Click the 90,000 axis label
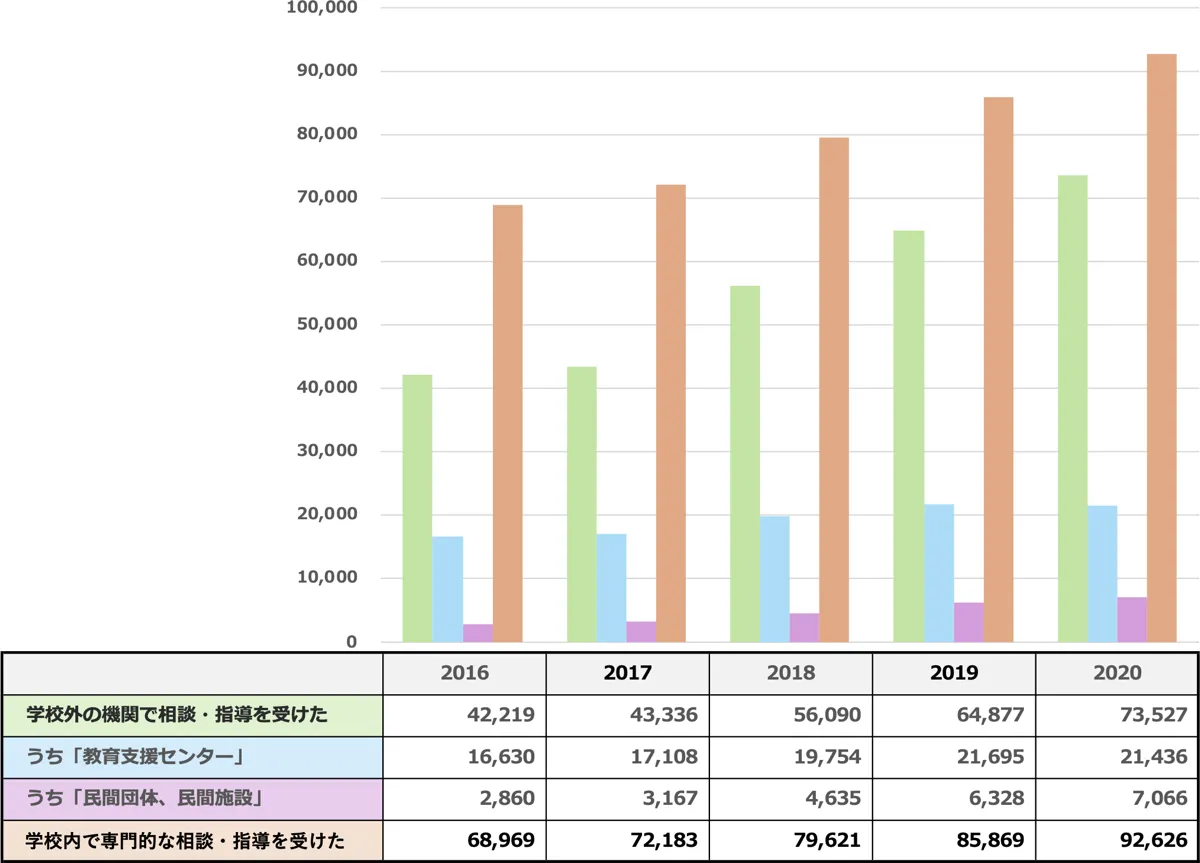Screen dimensions: 1200x863 pyautogui.click(x=326, y=71)
